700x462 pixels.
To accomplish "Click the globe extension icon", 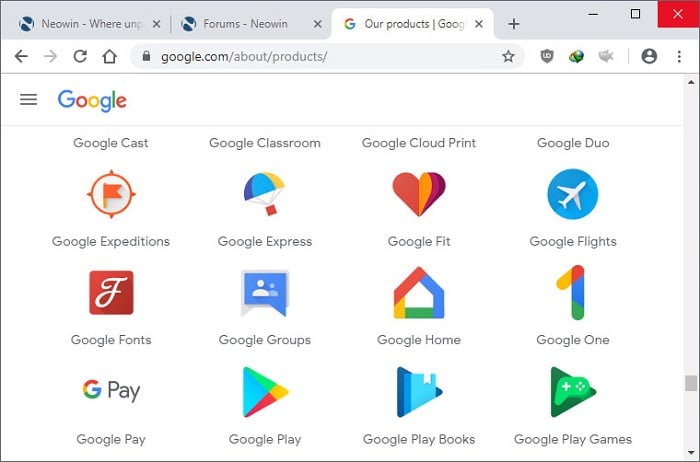I will (576, 56).
